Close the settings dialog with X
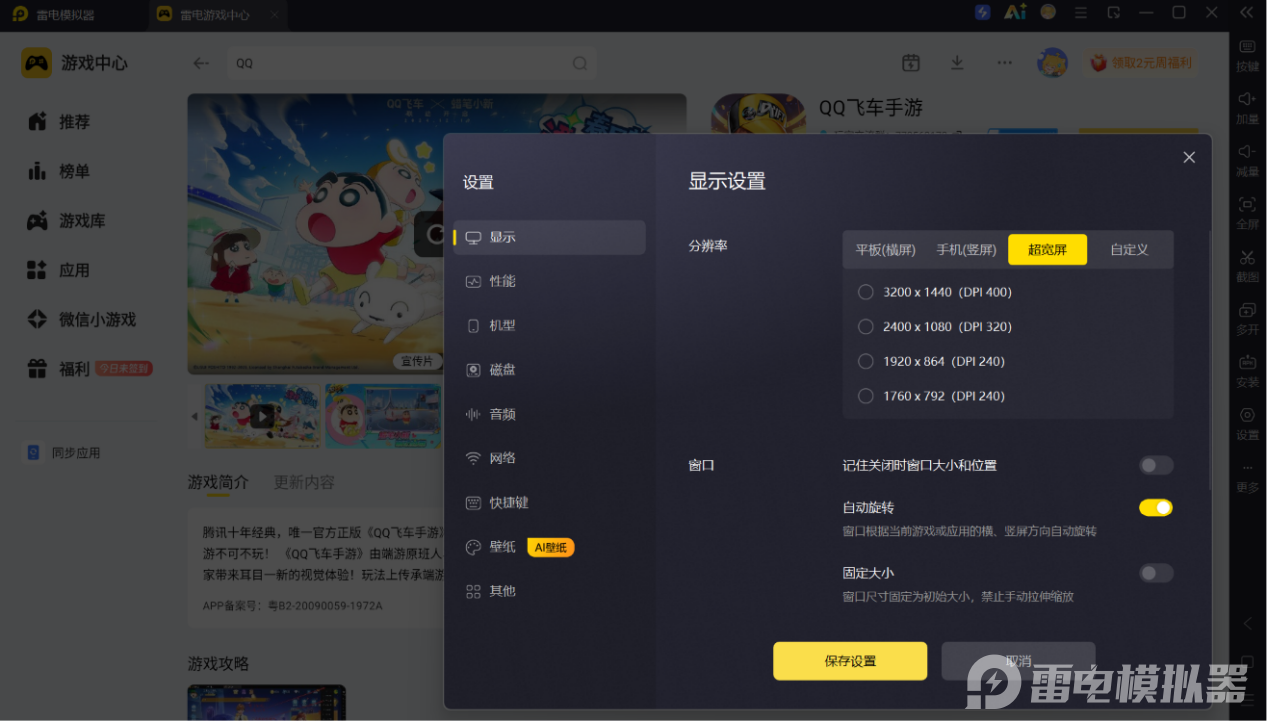Image resolution: width=1267 pixels, height=721 pixels. 1189,157
